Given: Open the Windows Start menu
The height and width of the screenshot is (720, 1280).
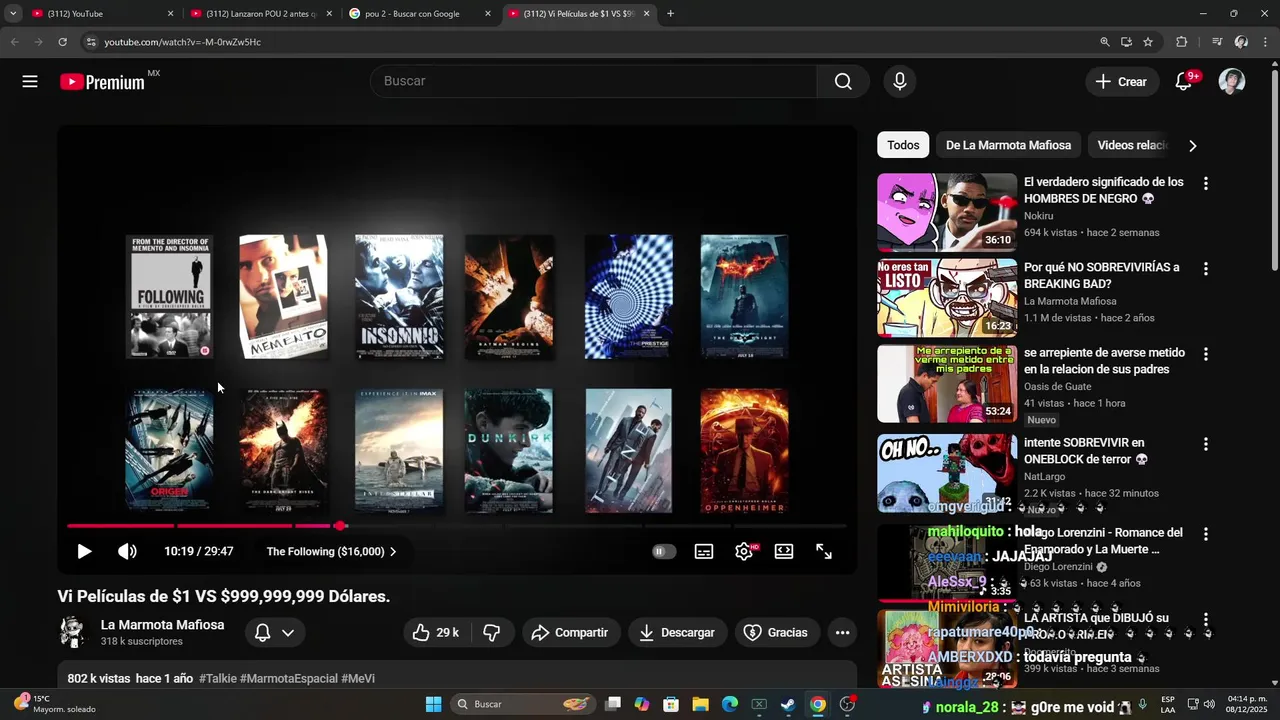Looking at the screenshot, I should [x=433, y=704].
